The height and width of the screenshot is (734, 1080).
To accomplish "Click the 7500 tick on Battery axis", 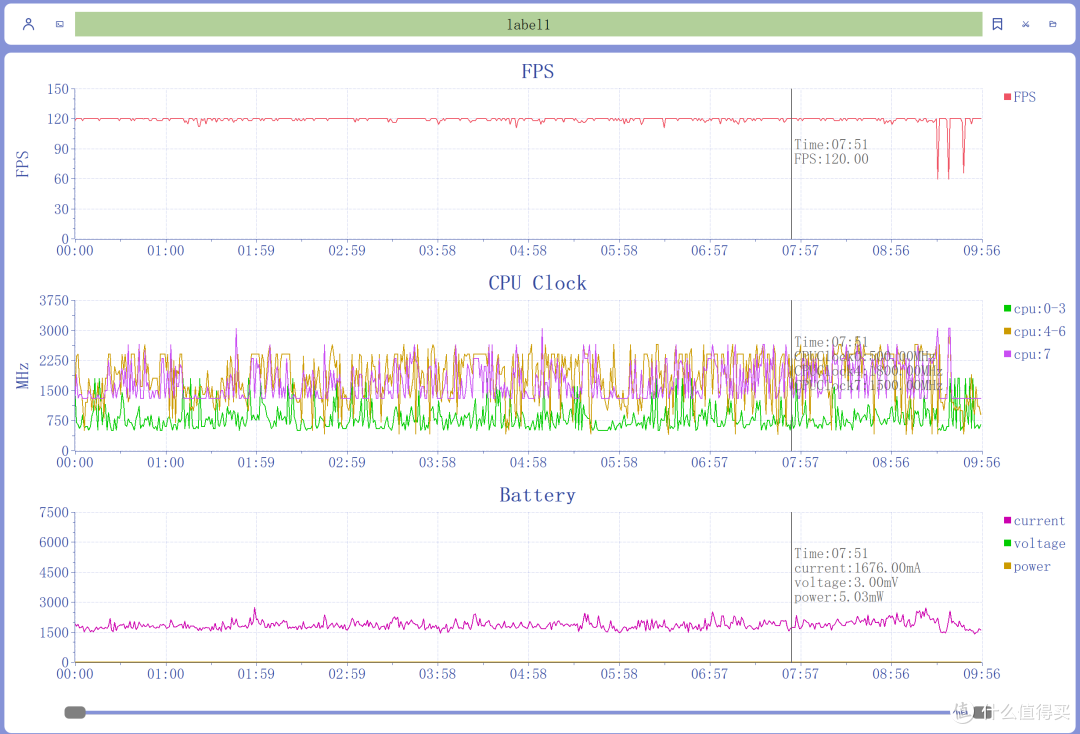I will point(54,512).
